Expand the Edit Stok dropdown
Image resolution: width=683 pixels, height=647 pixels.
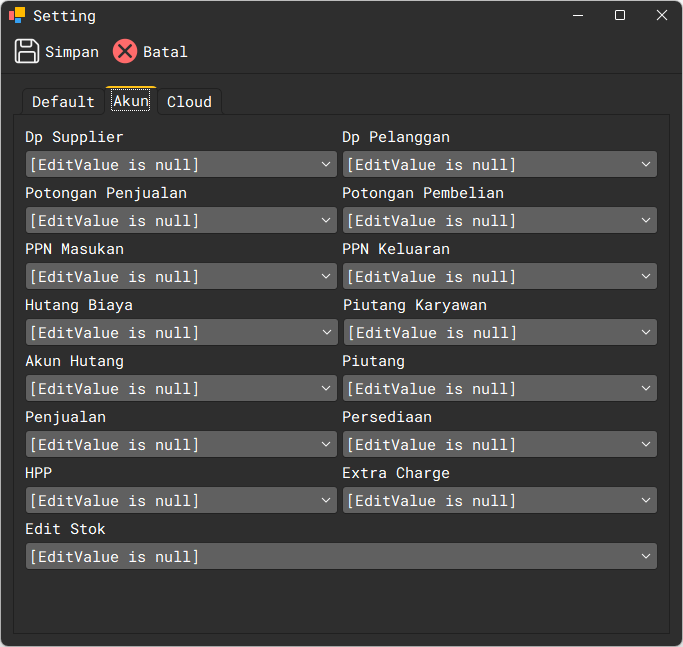pos(646,557)
